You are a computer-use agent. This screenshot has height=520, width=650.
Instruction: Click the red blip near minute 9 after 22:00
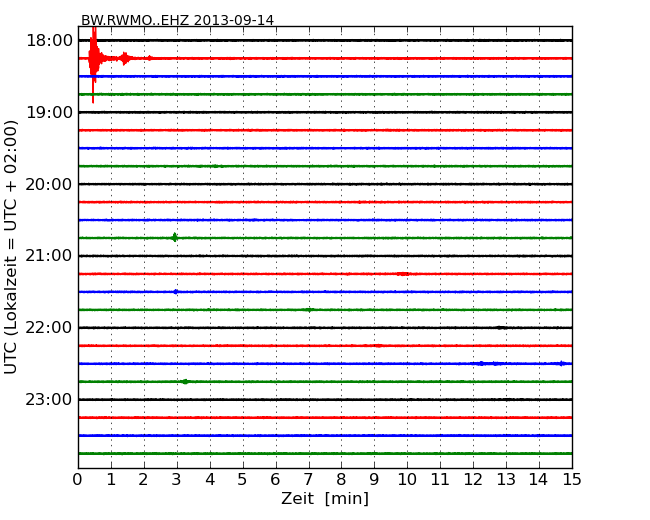[x=378, y=346]
